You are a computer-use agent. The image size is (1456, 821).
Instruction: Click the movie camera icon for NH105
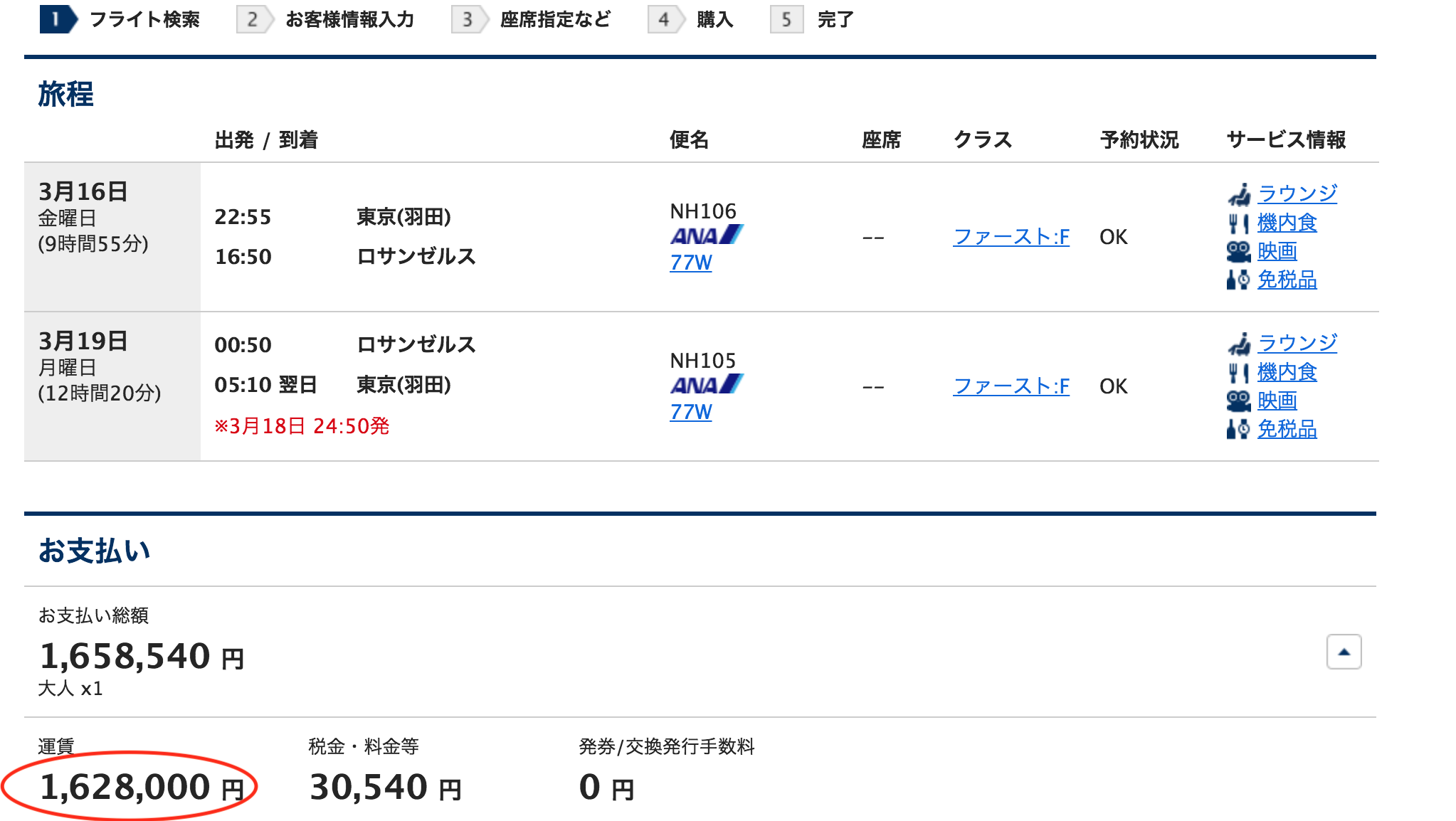point(1239,401)
